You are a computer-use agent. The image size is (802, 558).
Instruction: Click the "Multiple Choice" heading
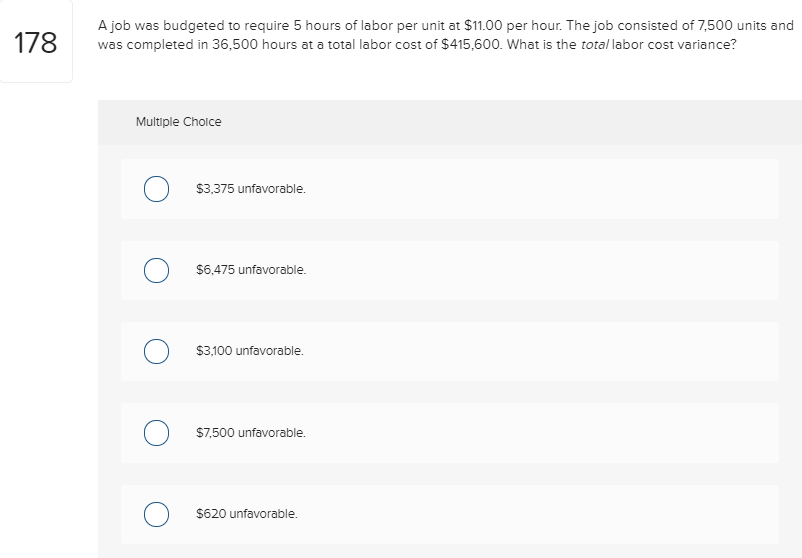point(178,122)
